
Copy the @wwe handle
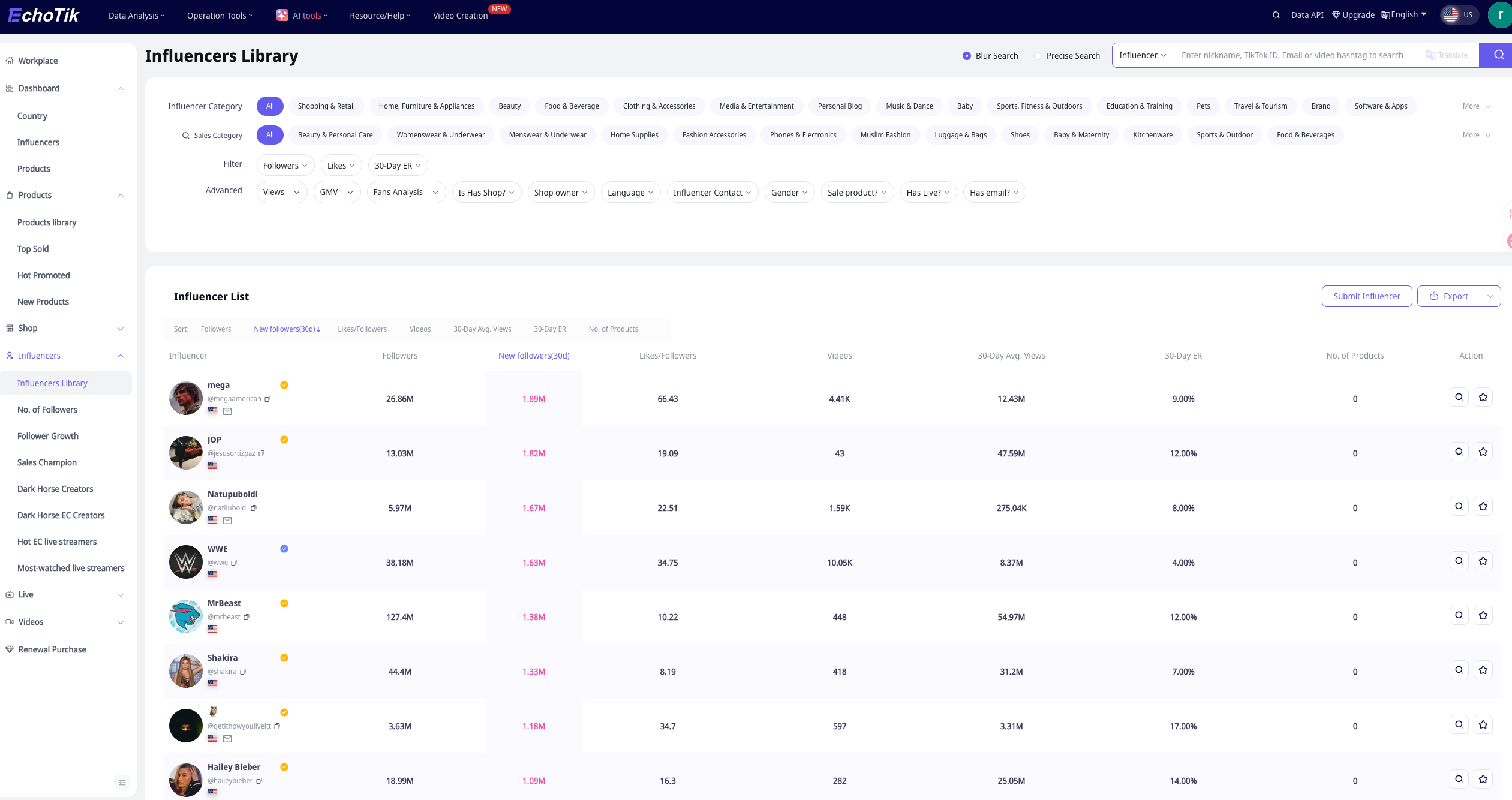(x=234, y=563)
